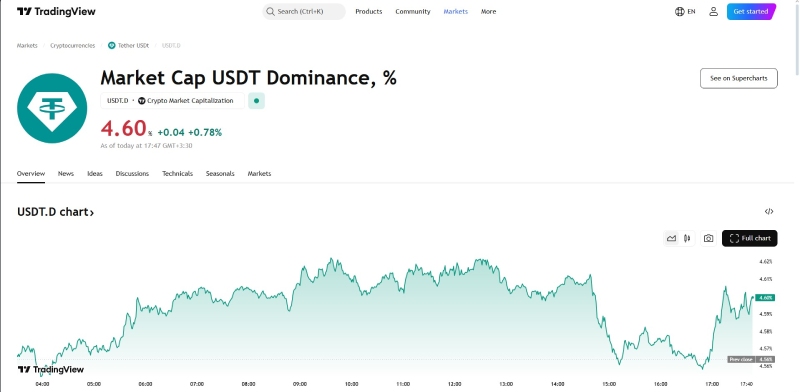Click See on Supercharts button
800x392 pixels.
click(739, 78)
